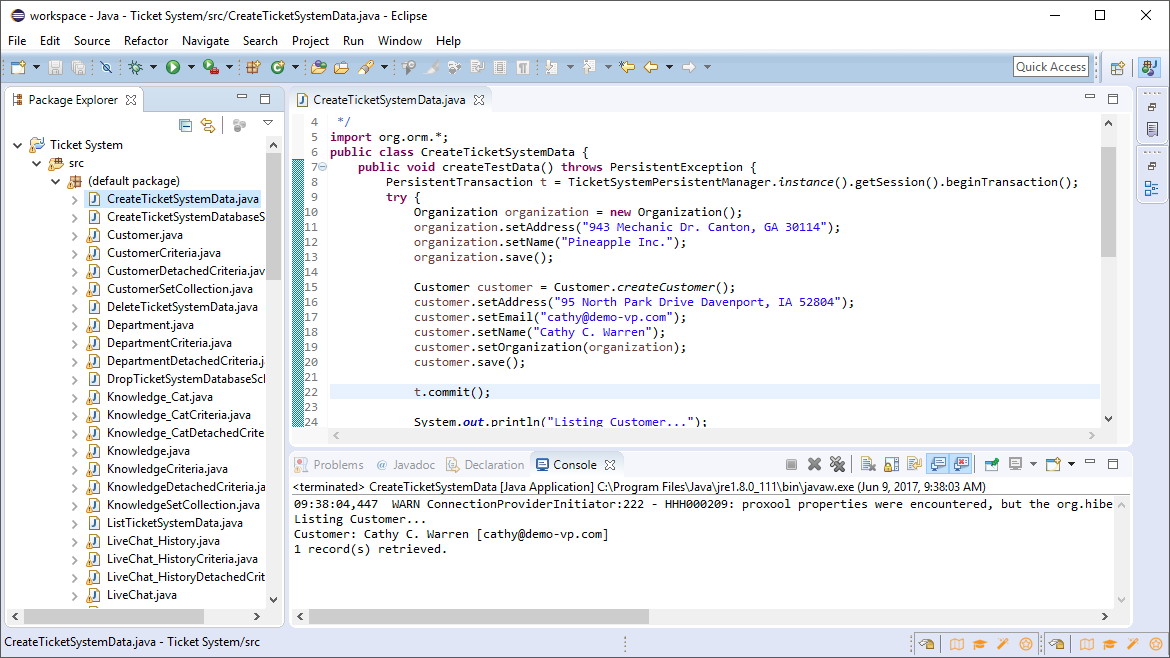Viewport: 1170px width, 658px height.
Task: Click Remove Launch X in Console
Action: pyautogui.click(x=814, y=464)
